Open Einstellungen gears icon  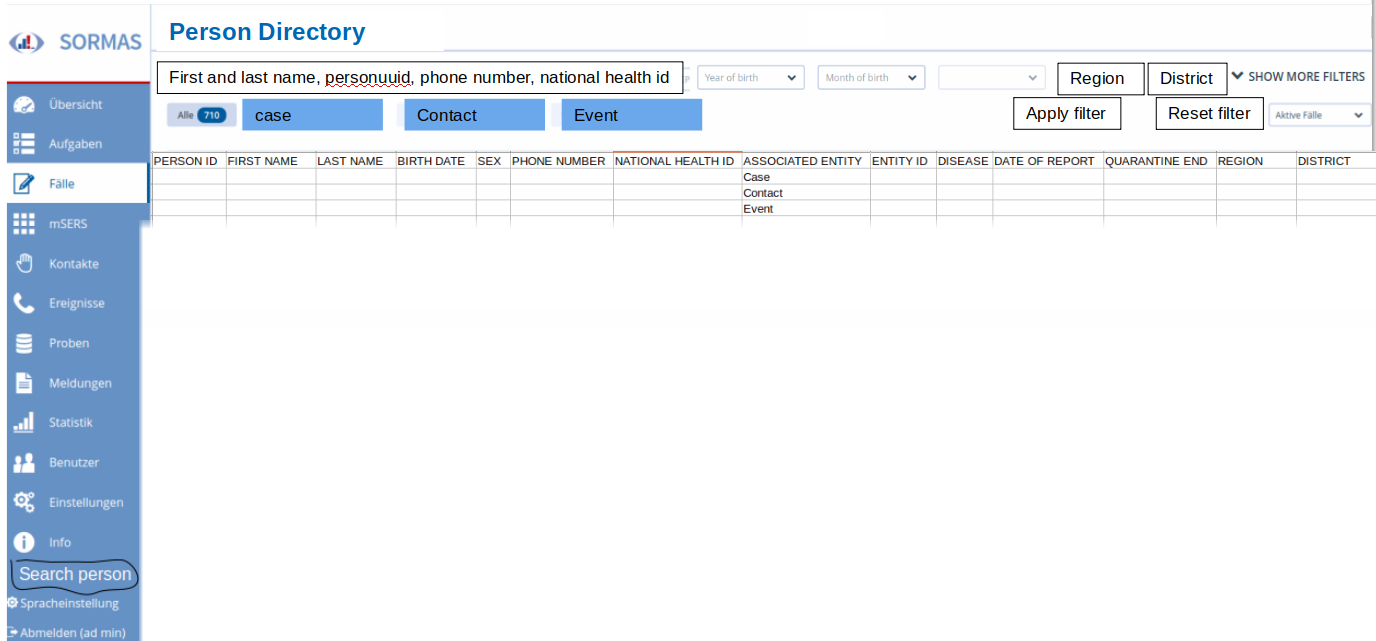coord(25,502)
